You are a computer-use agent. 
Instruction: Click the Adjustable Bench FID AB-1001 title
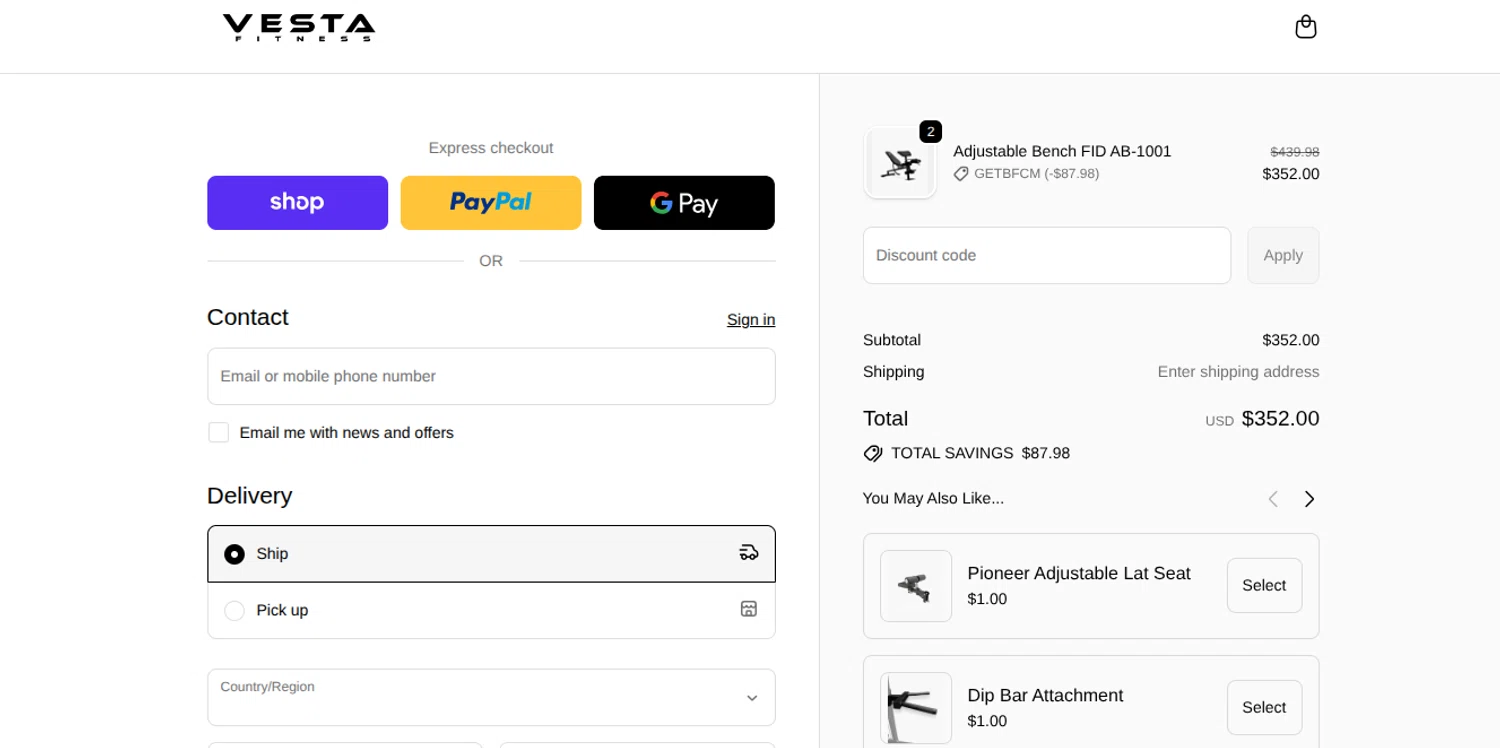1062,151
